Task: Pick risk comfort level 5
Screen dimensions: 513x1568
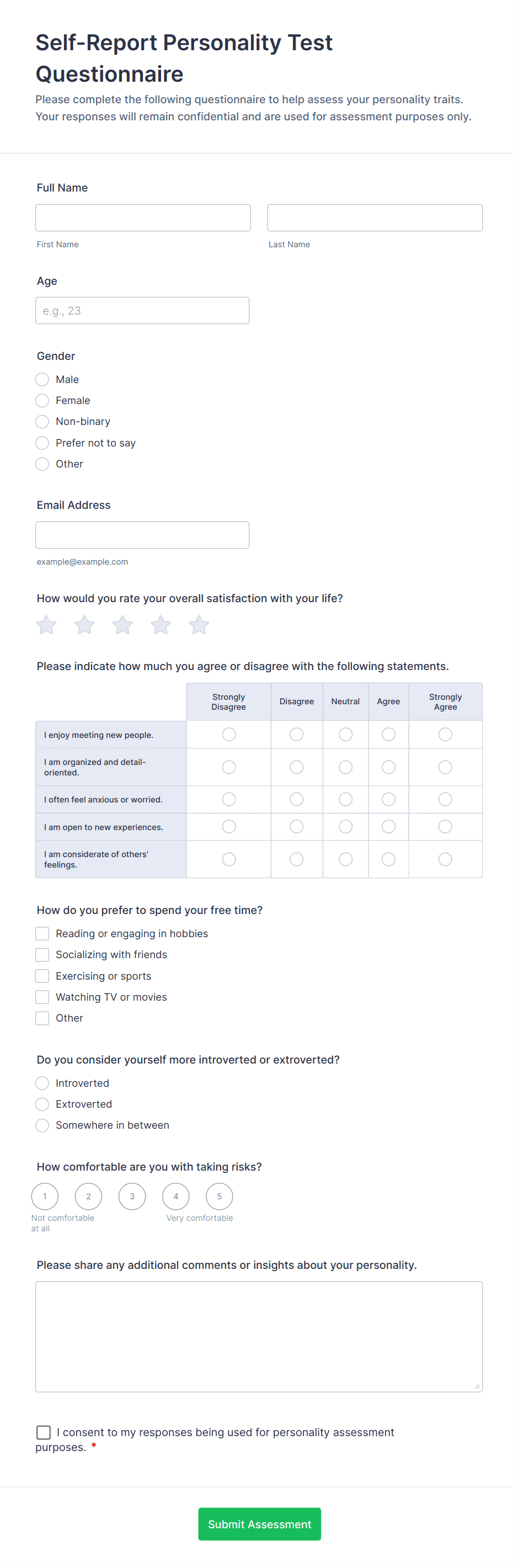Action: pos(219,1196)
